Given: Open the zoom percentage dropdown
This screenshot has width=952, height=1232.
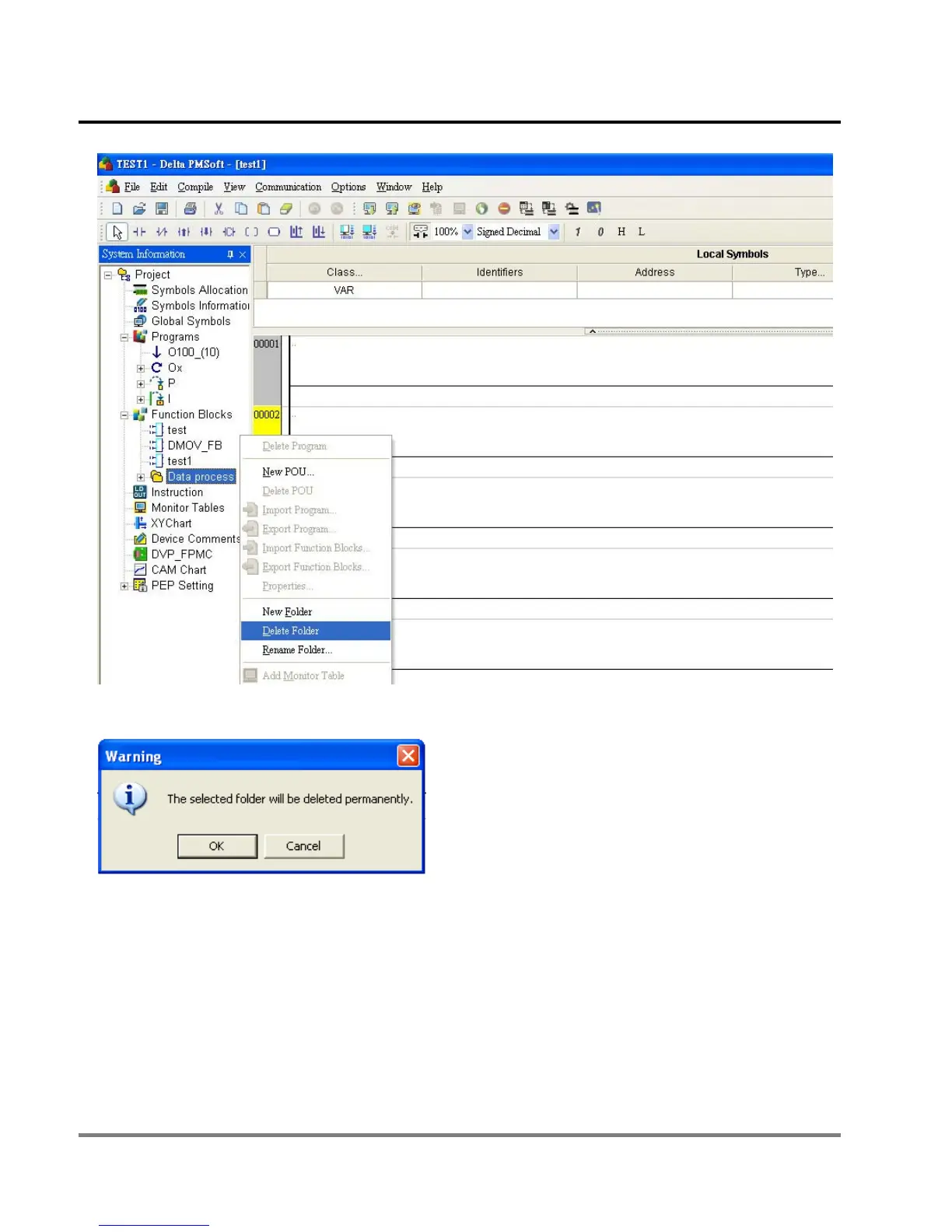Looking at the screenshot, I should pyautogui.click(x=467, y=232).
